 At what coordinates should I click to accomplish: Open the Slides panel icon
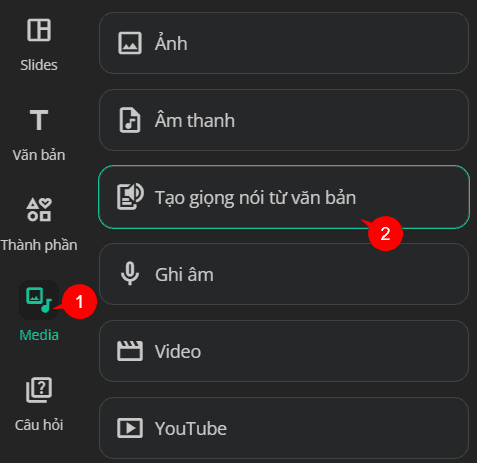[39, 30]
